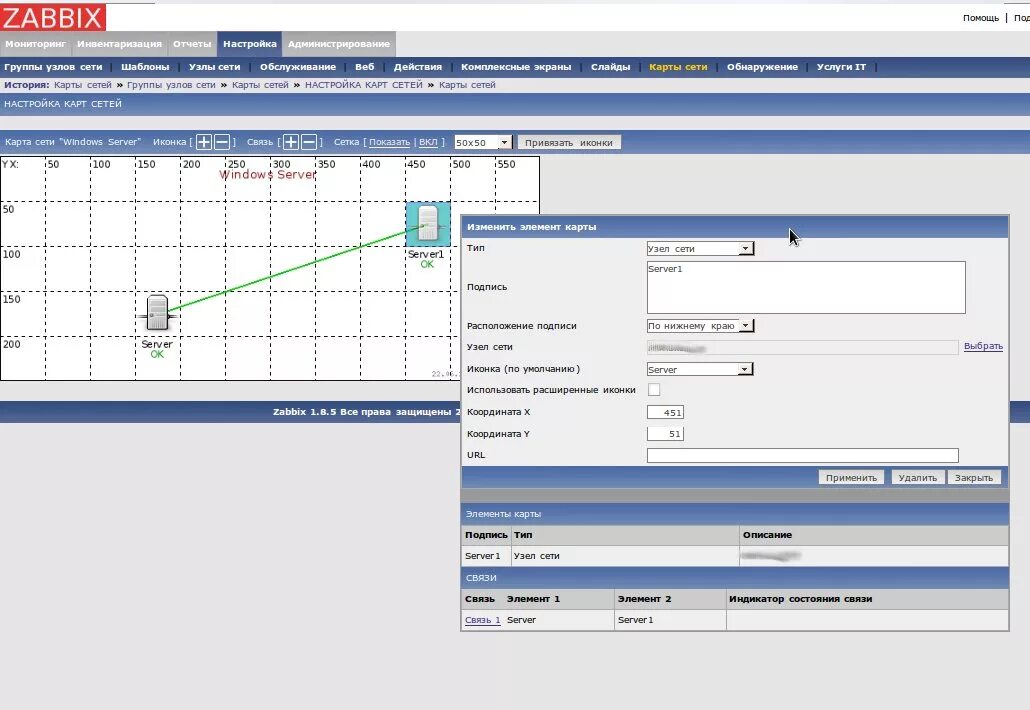This screenshot has width=1030, height=710.
Task: Open history link НАСТРОЙКА КАРТ СЕТЕЙ
Action: (364, 85)
